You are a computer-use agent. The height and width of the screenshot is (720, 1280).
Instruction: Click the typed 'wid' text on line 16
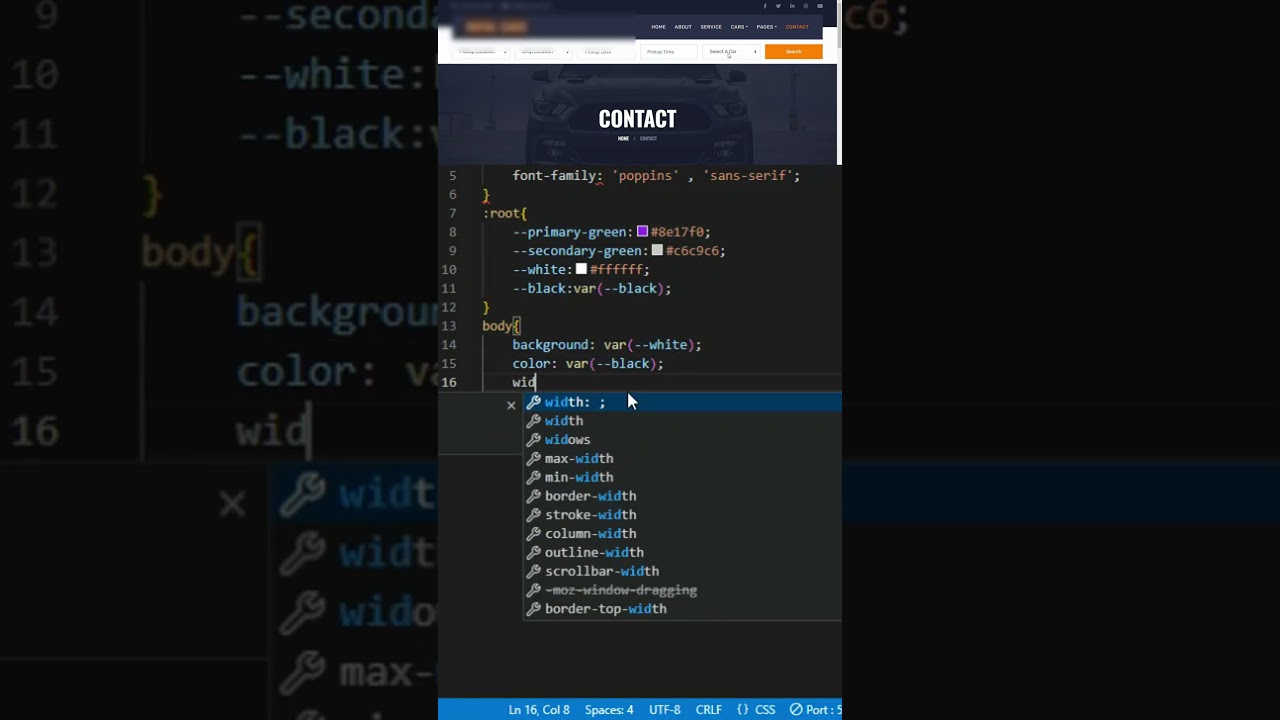tap(524, 383)
